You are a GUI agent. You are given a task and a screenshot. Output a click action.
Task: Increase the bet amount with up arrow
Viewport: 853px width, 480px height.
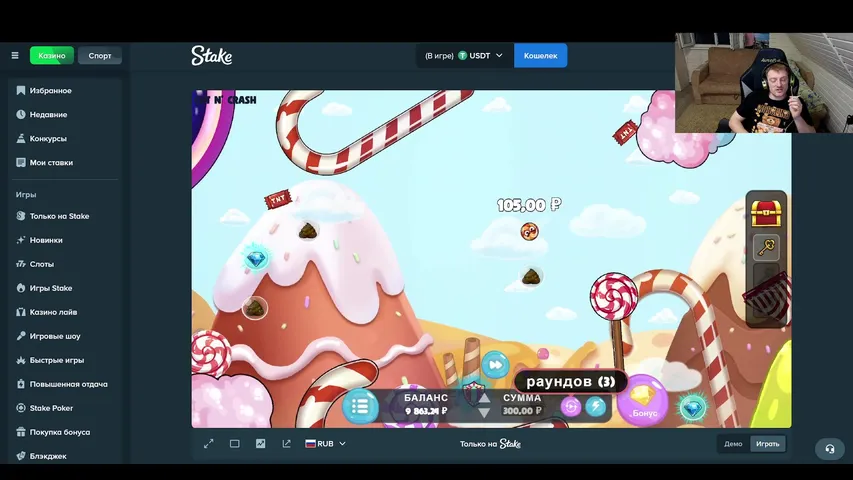pos(484,398)
